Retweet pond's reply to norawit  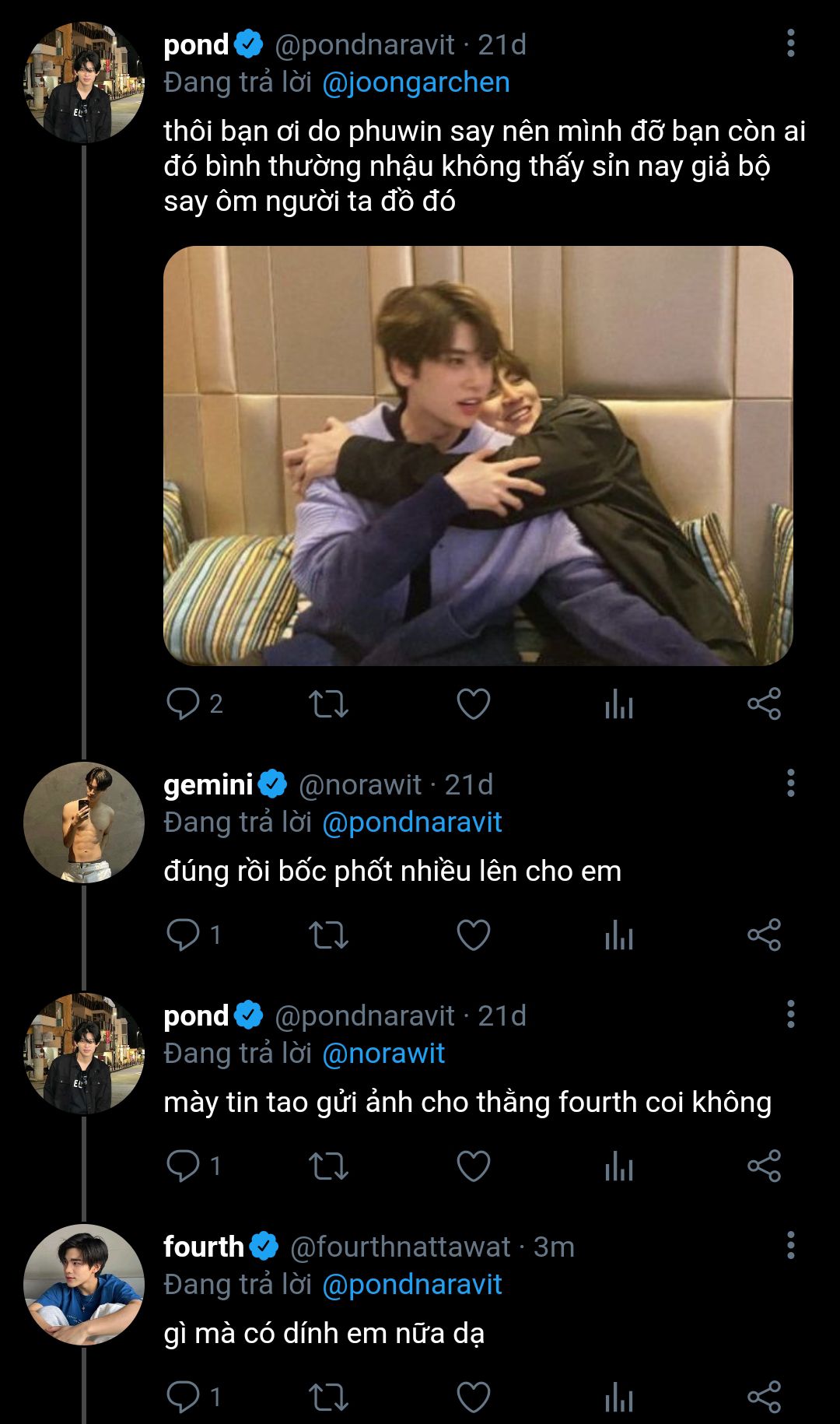328,1166
